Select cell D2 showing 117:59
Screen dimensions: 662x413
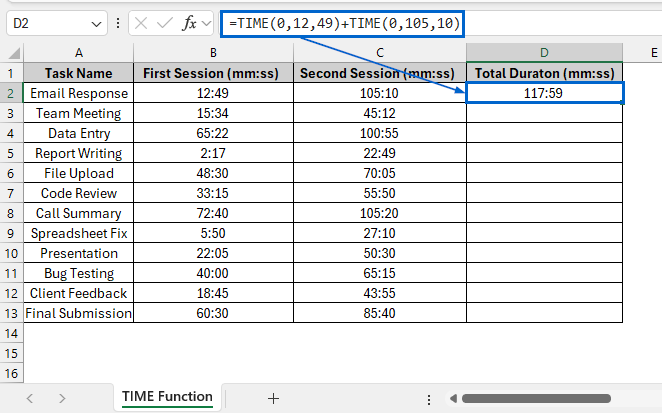[x=544, y=93]
